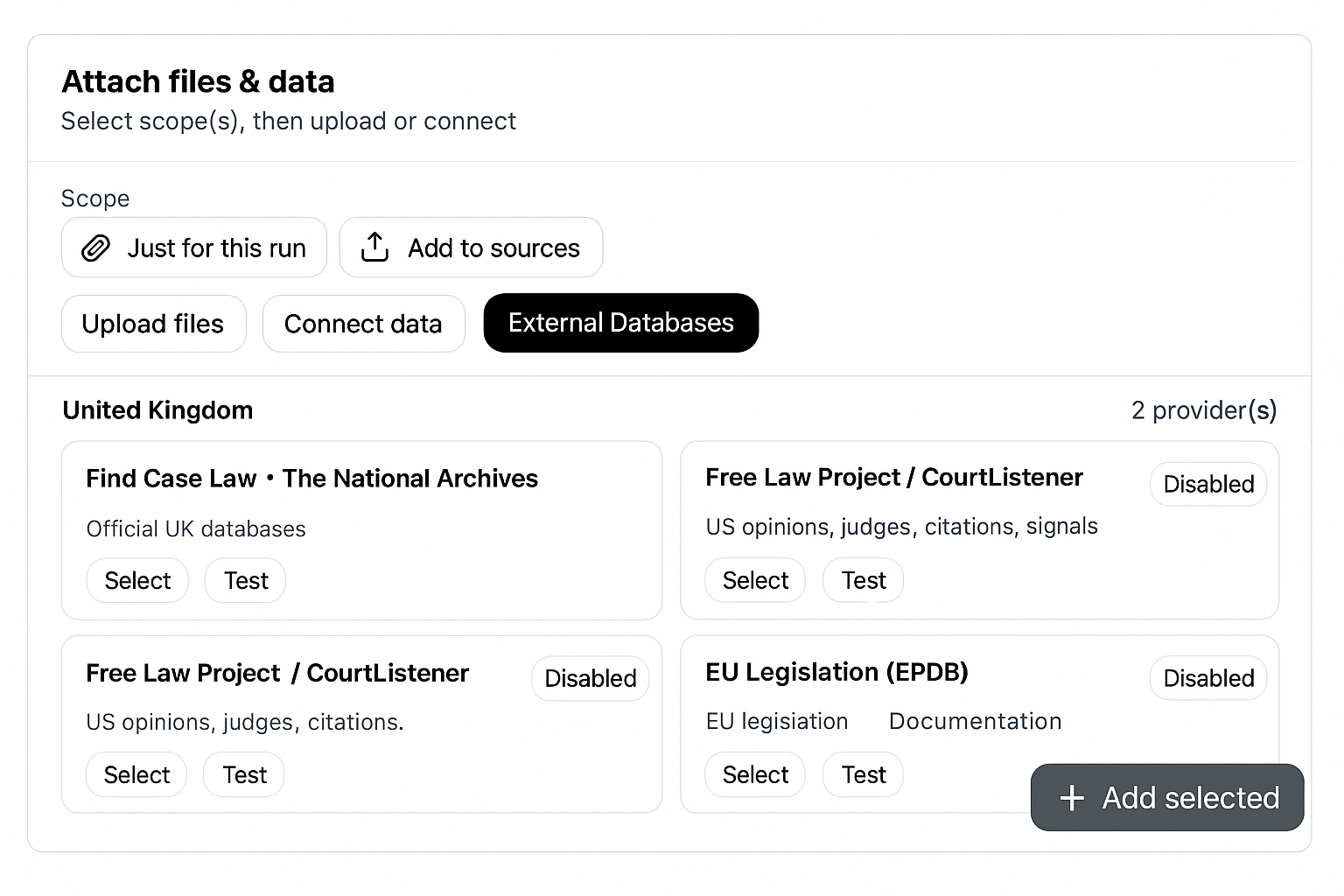
Task: Choose the Add to sources scope
Action: [471, 248]
